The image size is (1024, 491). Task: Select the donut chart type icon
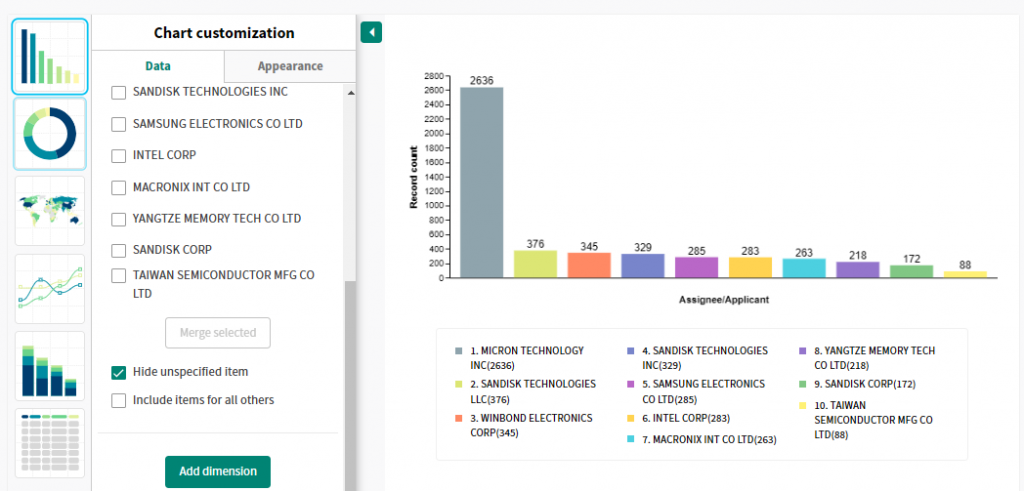(50, 134)
